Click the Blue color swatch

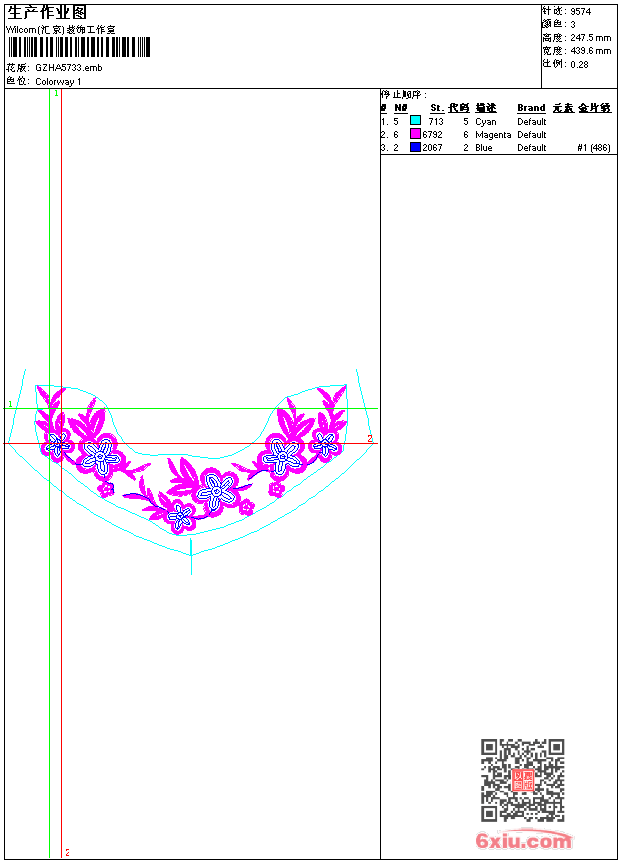click(x=415, y=147)
